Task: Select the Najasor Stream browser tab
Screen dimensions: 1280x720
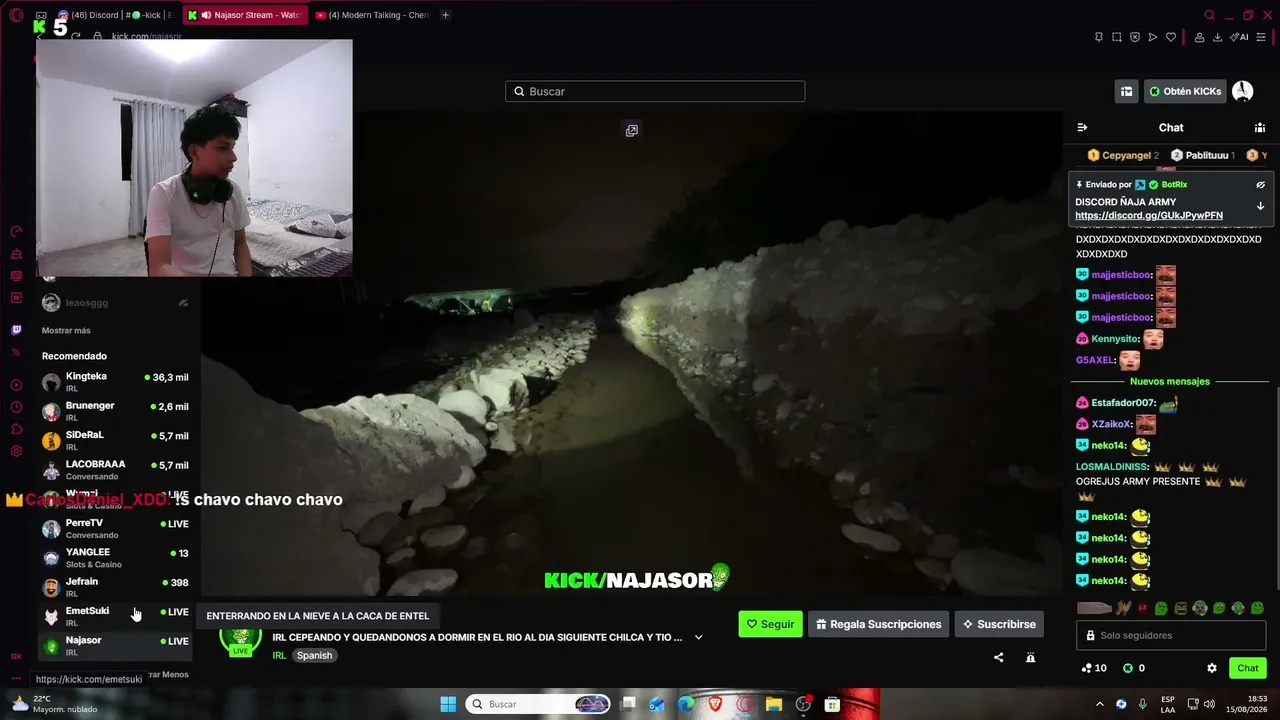Action: [x=244, y=15]
